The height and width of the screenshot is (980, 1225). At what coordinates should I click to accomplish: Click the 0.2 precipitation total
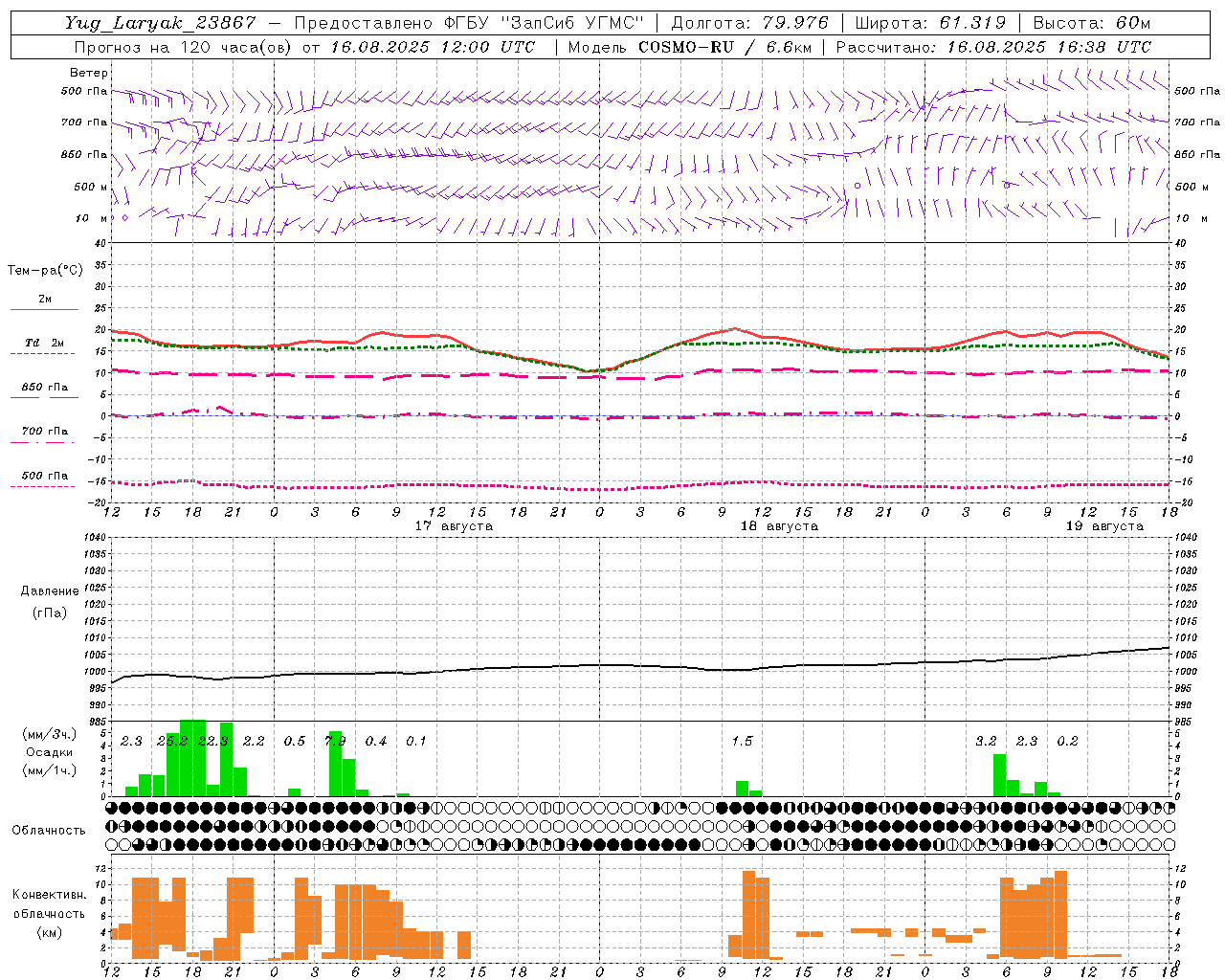click(x=1067, y=742)
